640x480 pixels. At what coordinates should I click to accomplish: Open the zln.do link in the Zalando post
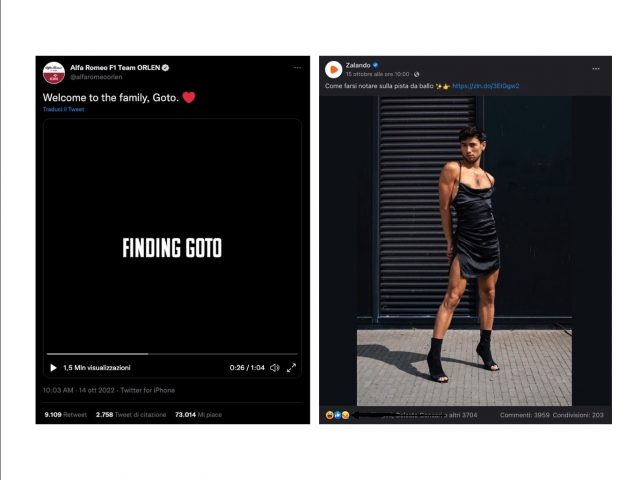click(486, 86)
